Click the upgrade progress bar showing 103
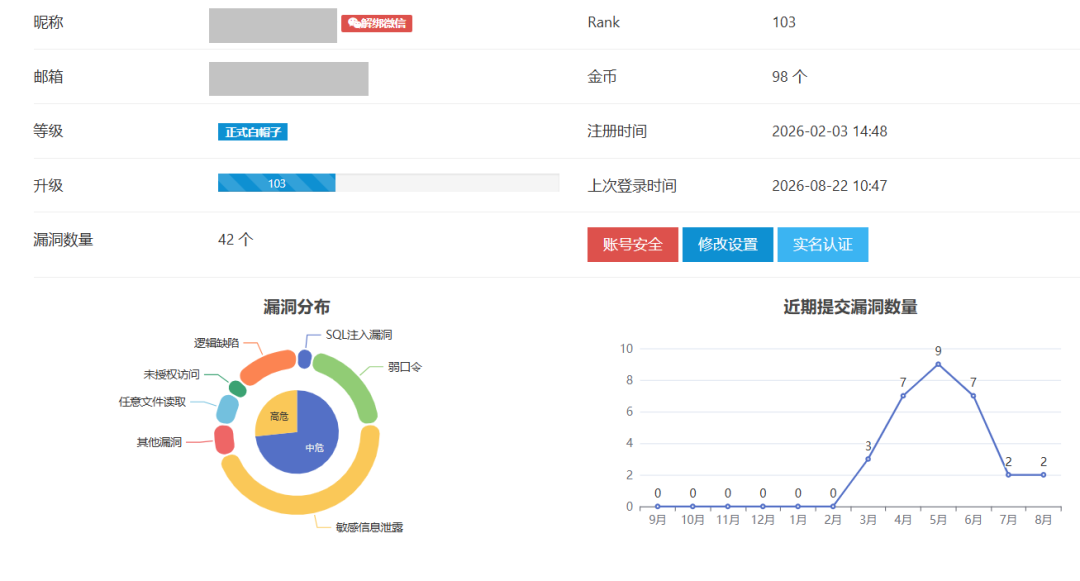1080x581 pixels. click(388, 182)
